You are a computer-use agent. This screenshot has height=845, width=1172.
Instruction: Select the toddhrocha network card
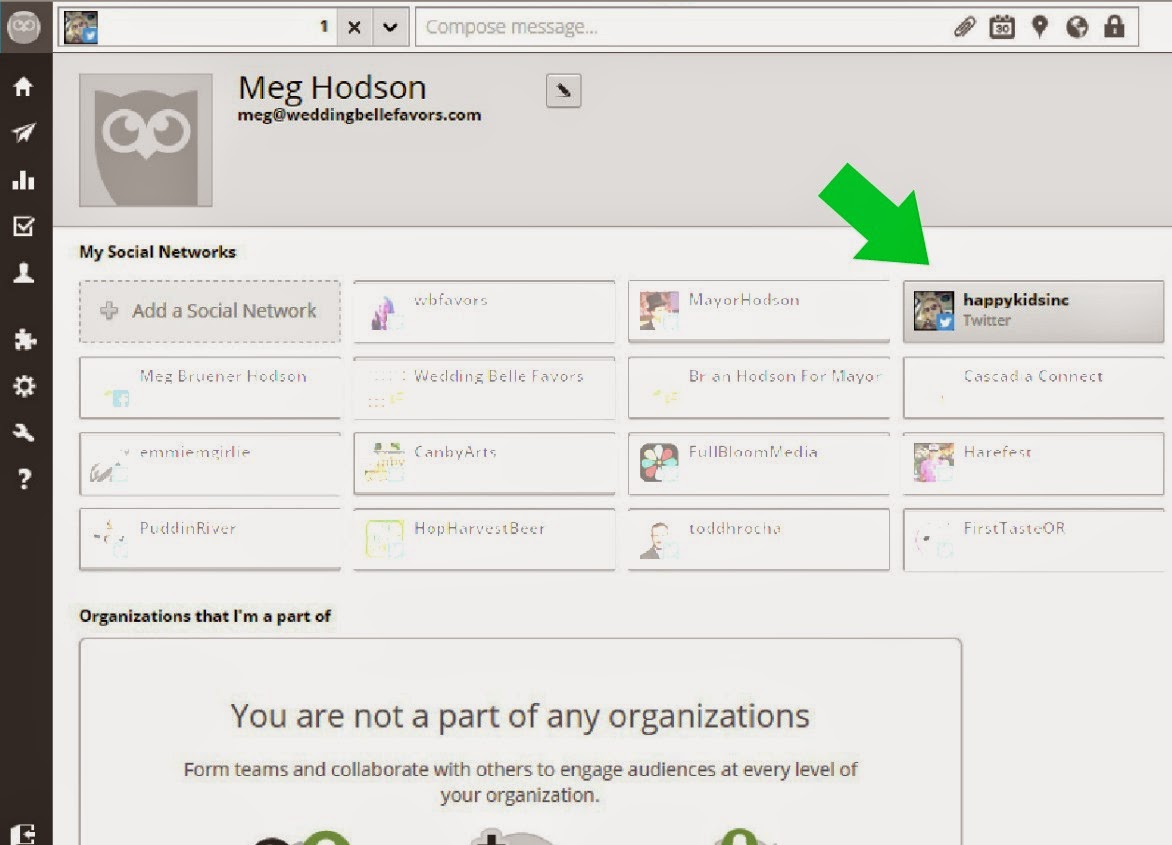tap(759, 539)
